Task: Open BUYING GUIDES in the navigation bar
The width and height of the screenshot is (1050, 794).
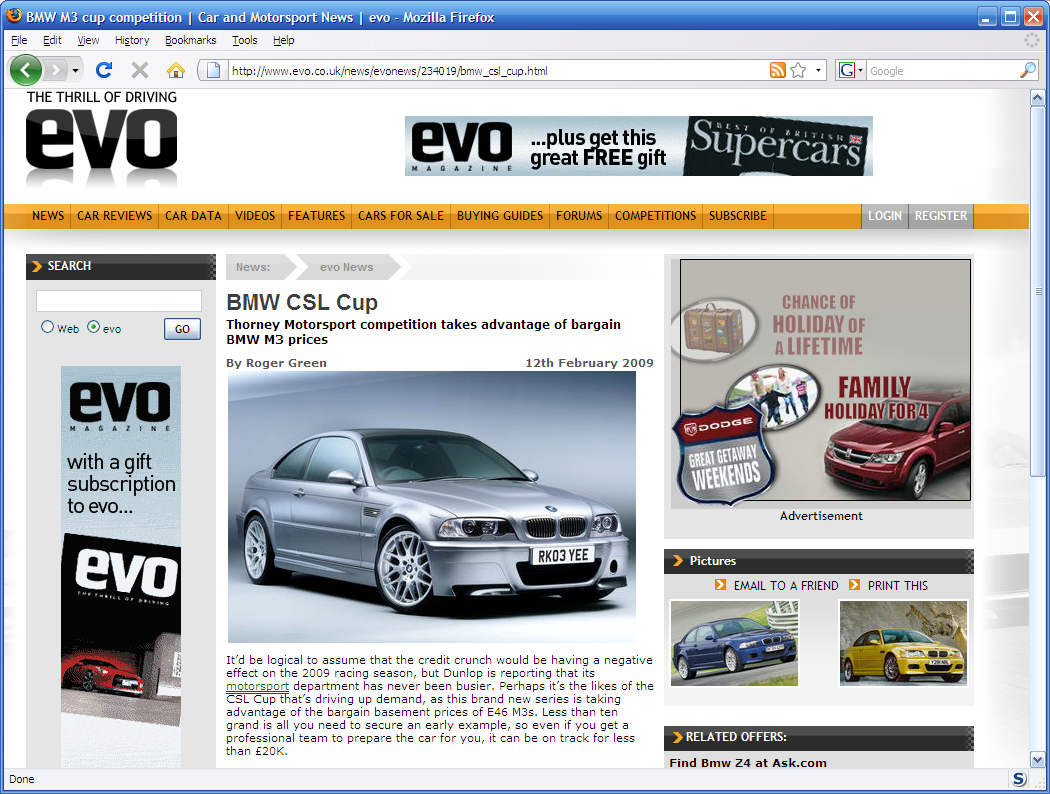Action: click(500, 216)
